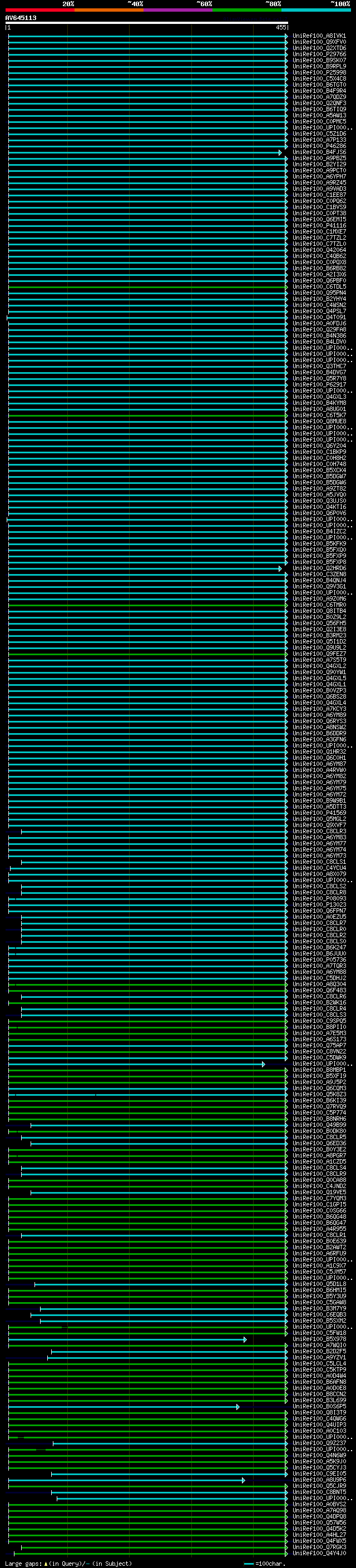Select the UniRef100_P41569 label
This screenshot has width=356, height=1568.
[319, 813]
